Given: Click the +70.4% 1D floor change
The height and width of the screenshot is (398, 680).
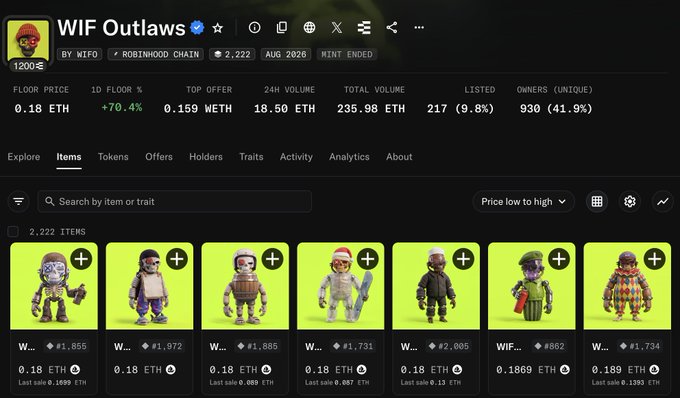Looking at the screenshot, I should pos(122,108).
